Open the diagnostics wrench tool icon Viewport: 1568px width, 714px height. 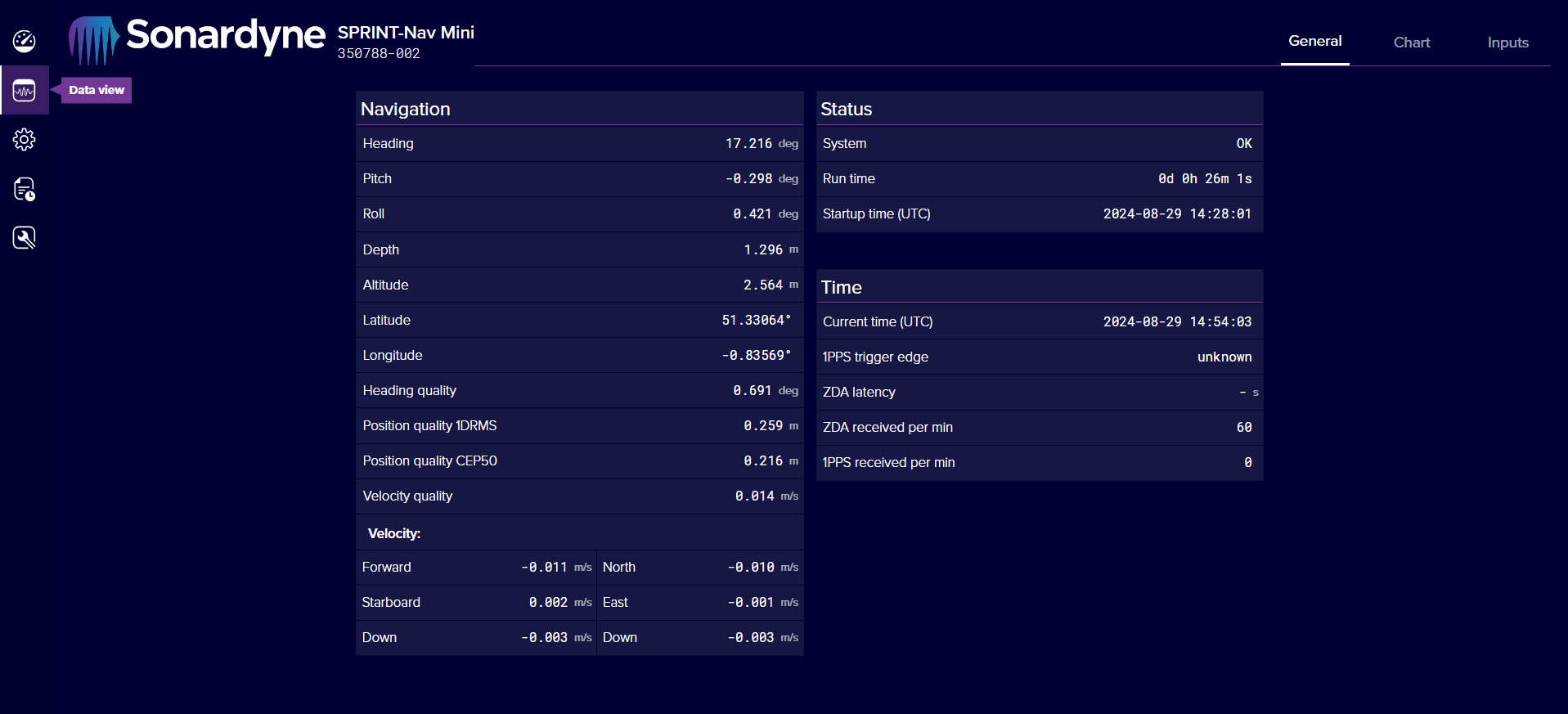[24, 238]
